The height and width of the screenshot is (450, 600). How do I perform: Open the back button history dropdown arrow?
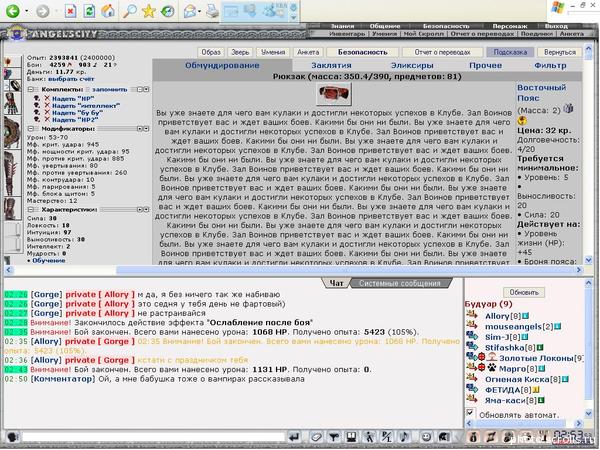(x=26, y=11)
